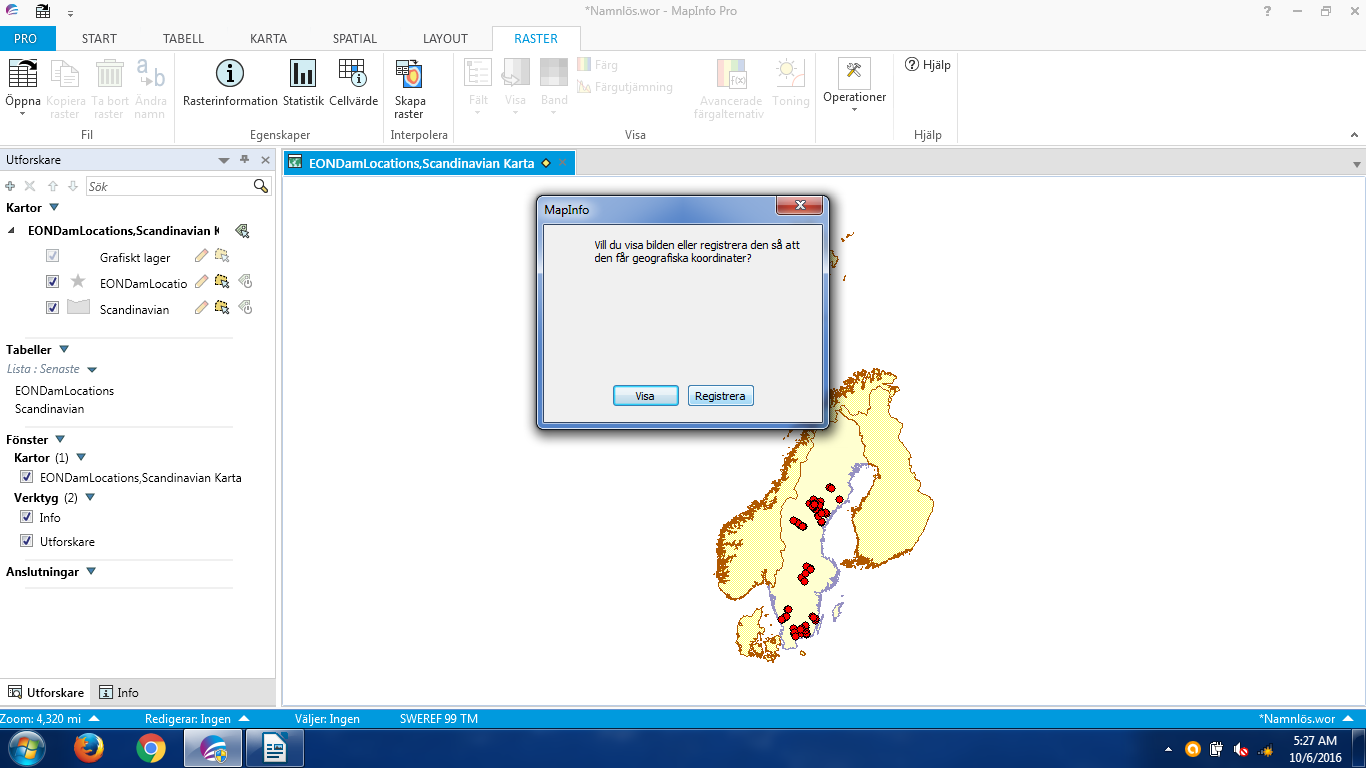Switch to the SPATIAL ribbon tab
The height and width of the screenshot is (768, 1366).
click(355, 39)
